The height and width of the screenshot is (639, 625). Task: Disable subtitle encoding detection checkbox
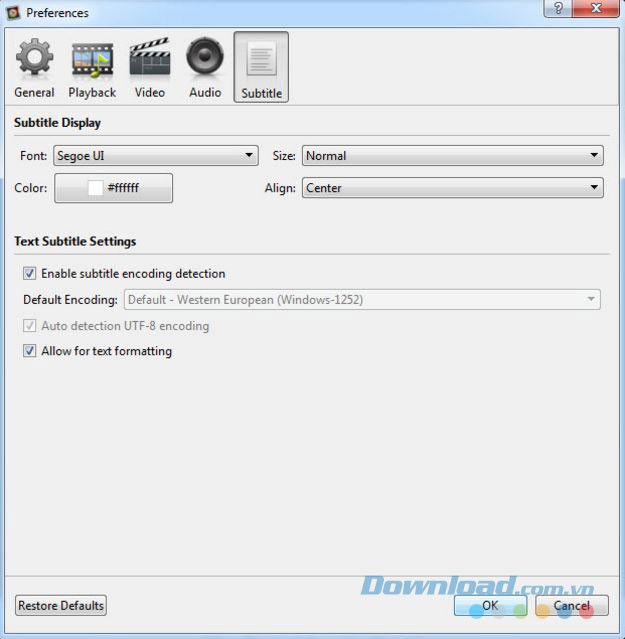30,273
